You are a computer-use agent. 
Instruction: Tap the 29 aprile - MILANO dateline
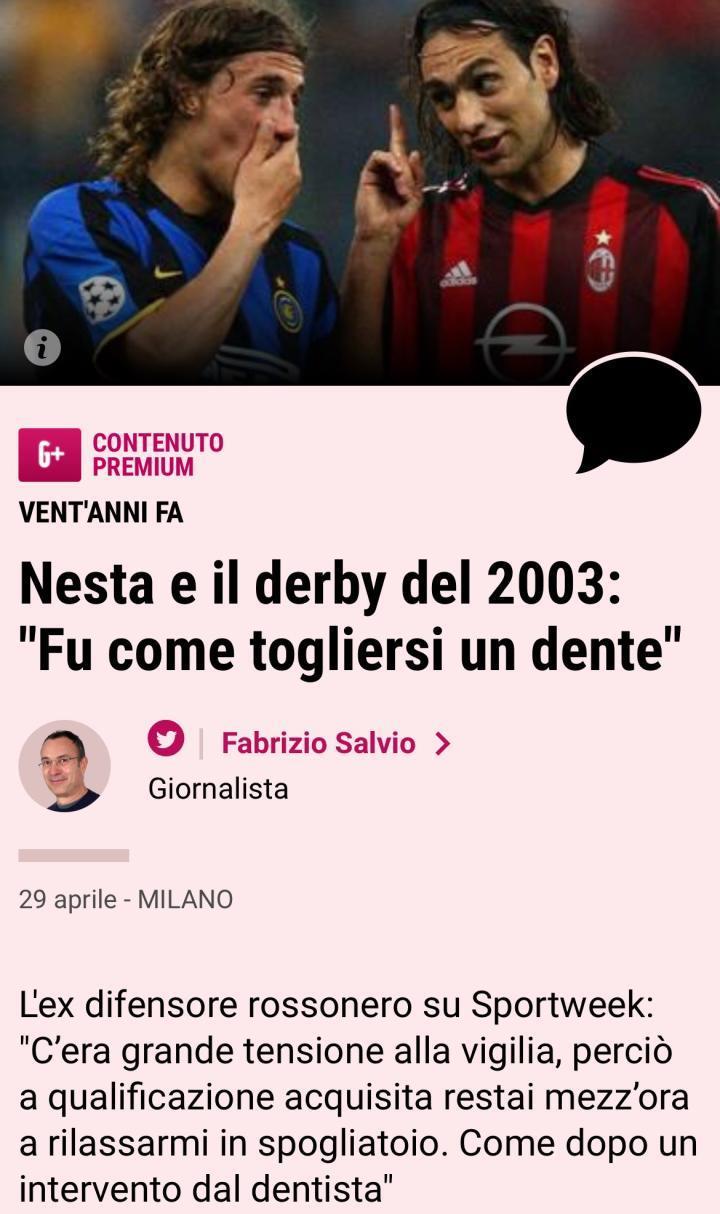click(x=126, y=899)
